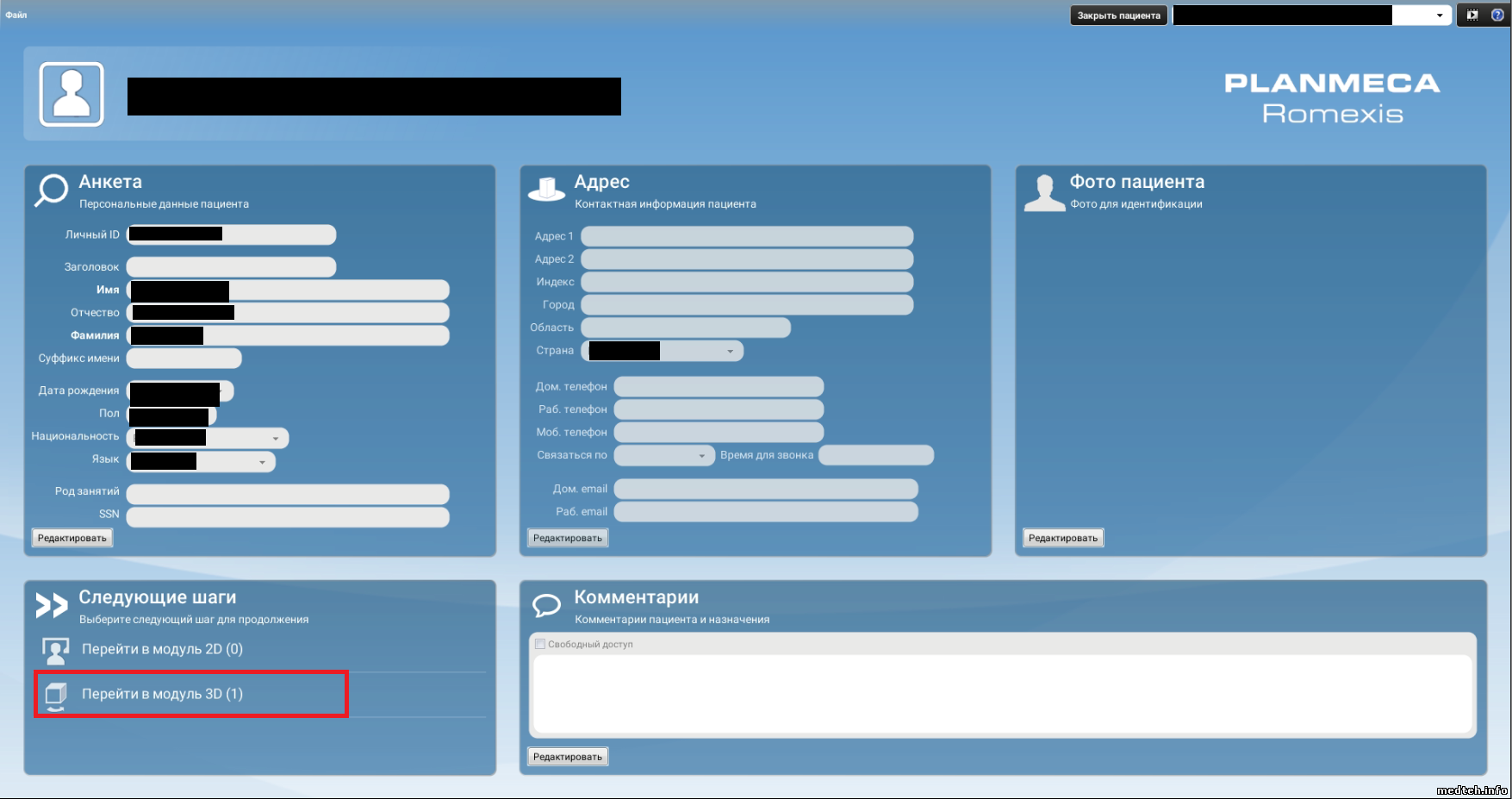Image resolution: width=1512 pixels, height=799 pixels.
Task: Click inside the comments text area
Action: click(x=1002, y=693)
